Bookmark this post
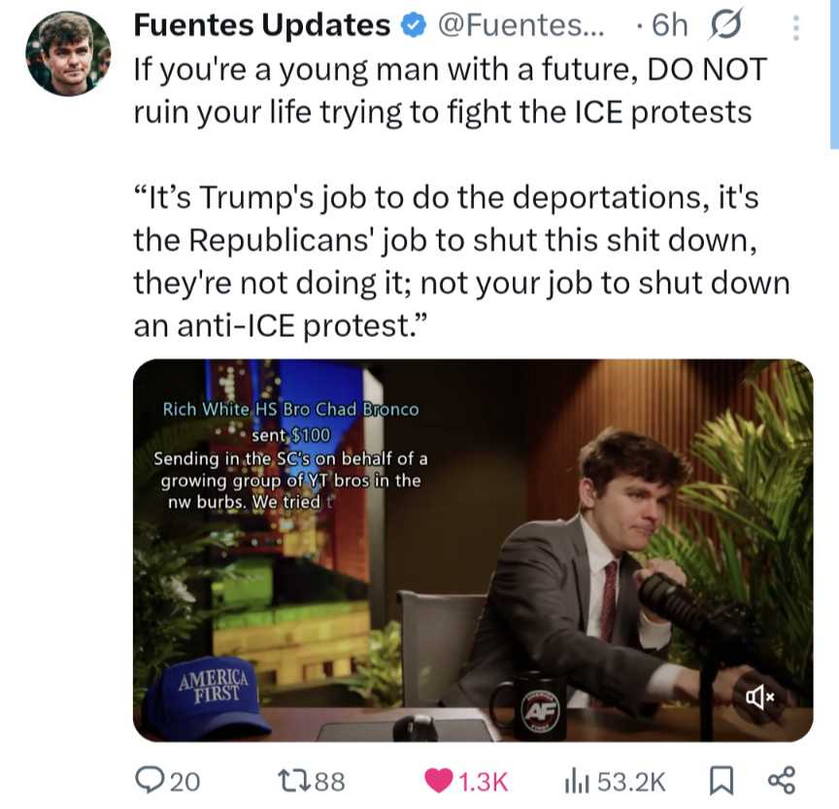This screenshot has height=809, width=839. [721, 781]
